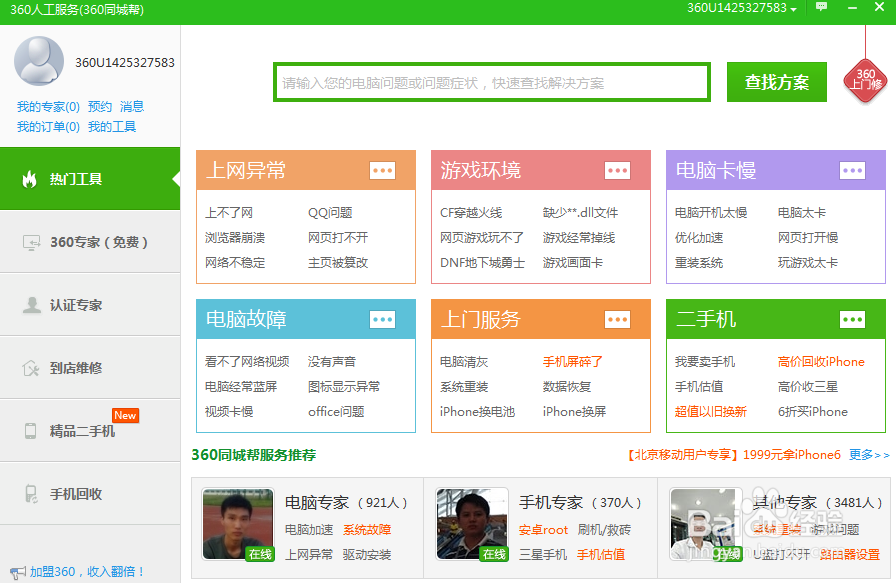Select the 认证专家 sidebar tab
The image size is (896, 583).
[x=90, y=305]
